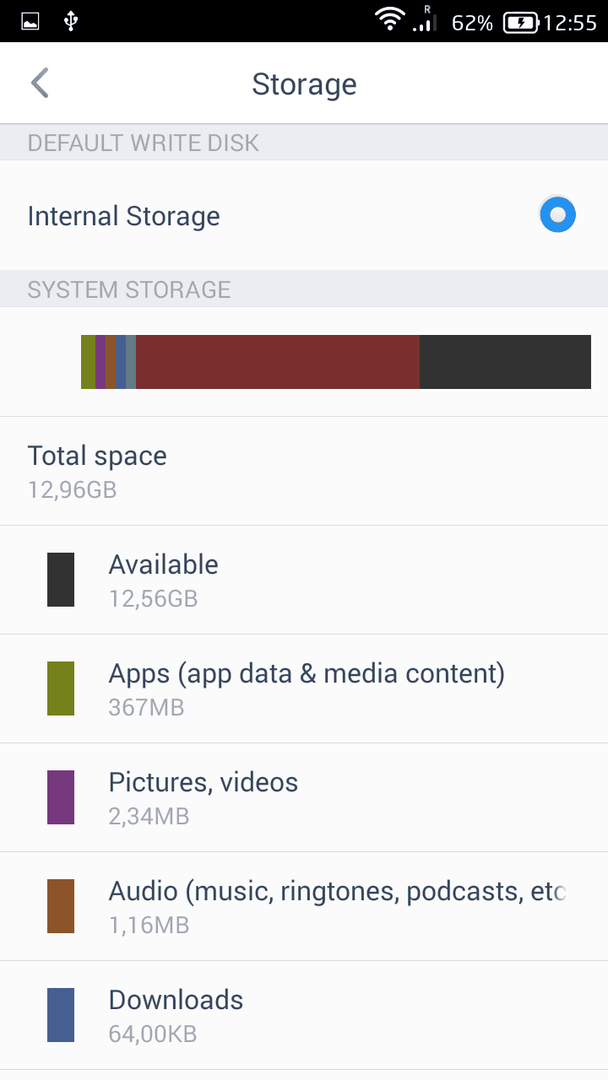Open the Available space entry
Screen dimensions: 608x1080
[x=304, y=580]
